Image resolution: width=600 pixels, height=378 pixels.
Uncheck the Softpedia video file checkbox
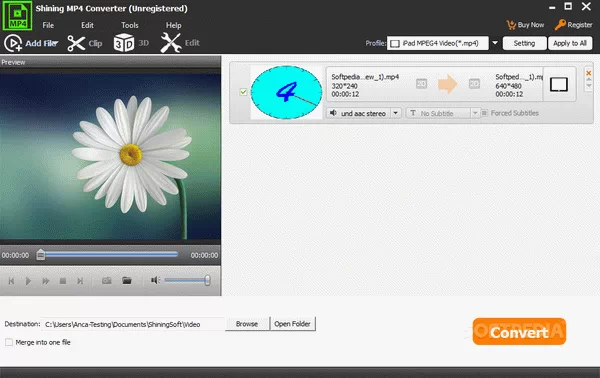click(x=243, y=92)
